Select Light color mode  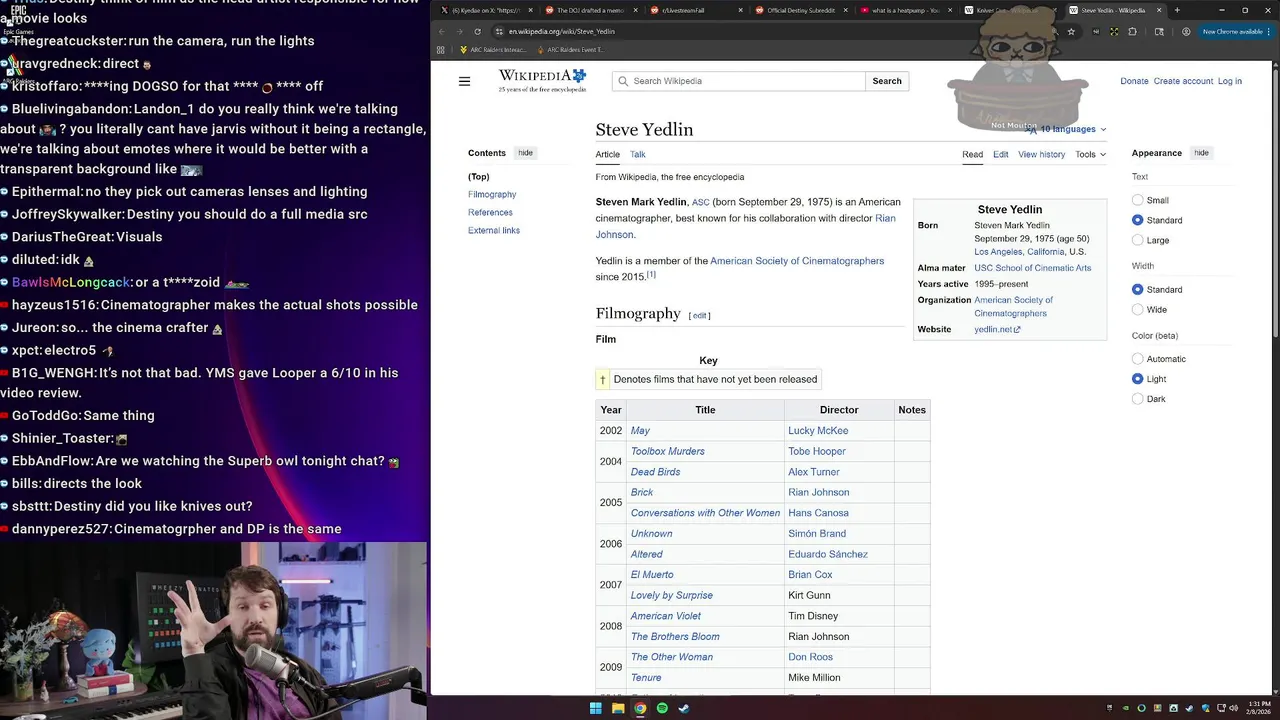tap(1137, 378)
